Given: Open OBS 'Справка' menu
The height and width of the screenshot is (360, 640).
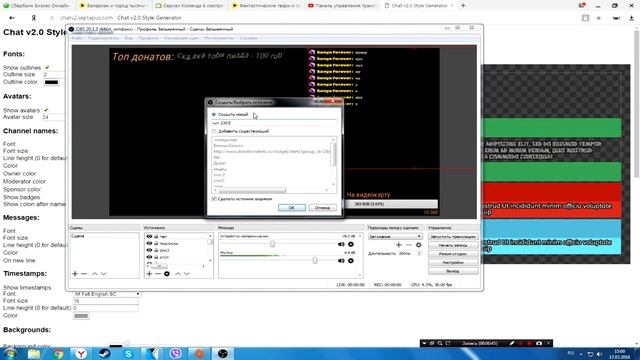Looking at the screenshot, I should tap(249, 38).
